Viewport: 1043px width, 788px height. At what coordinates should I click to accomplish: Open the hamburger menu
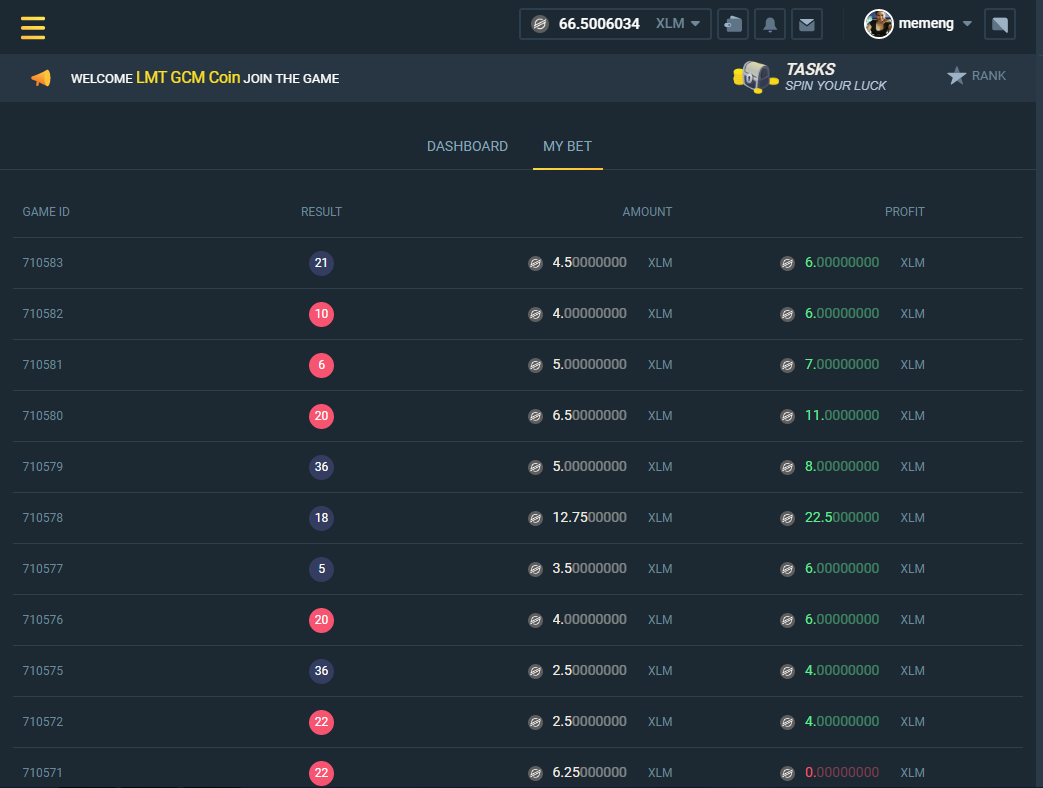[33, 26]
